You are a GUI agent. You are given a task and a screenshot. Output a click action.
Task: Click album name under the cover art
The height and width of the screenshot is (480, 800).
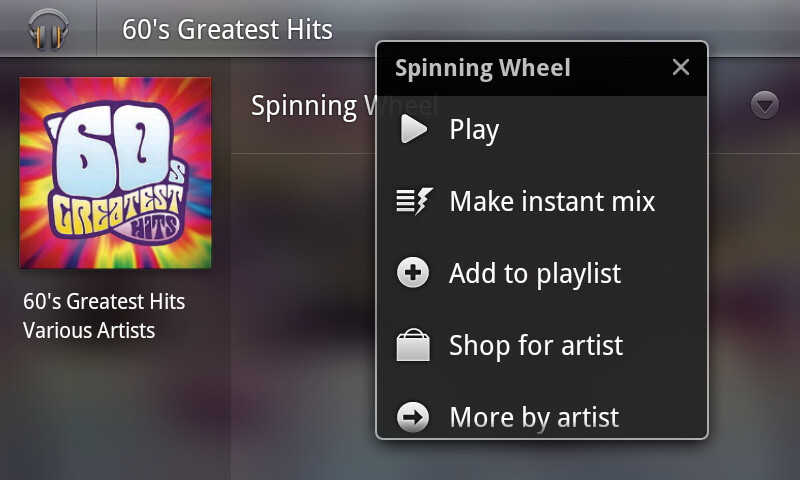click(x=104, y=301)
